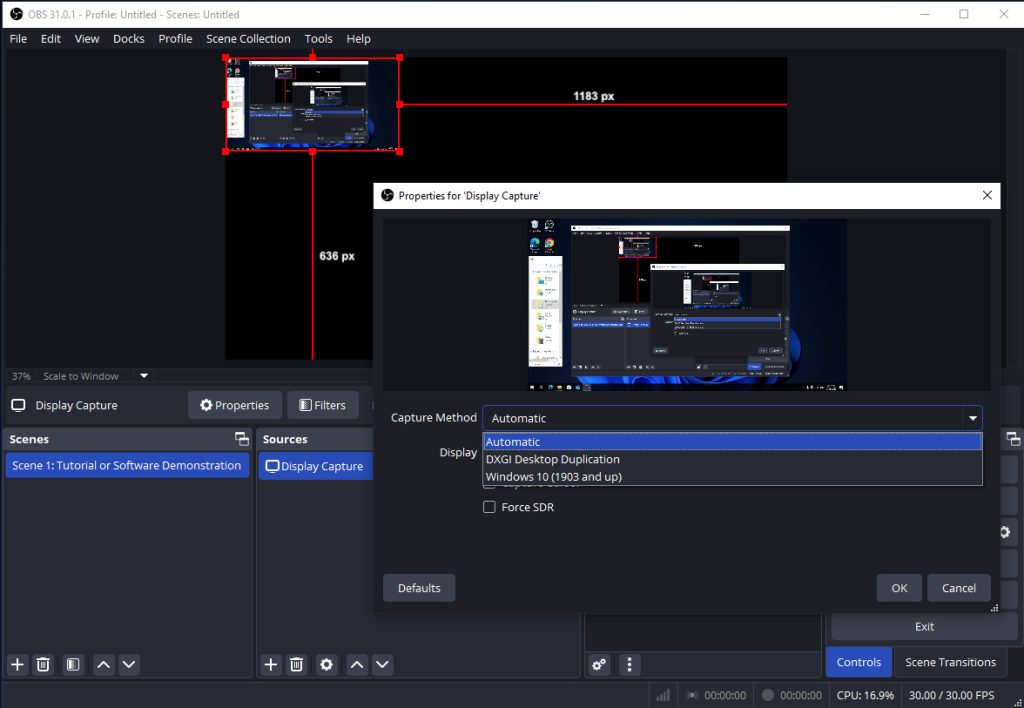Open the Capture Method combo box
Image resolution: width=1024 pixels, height=708 pixels.
click(732, 418)
